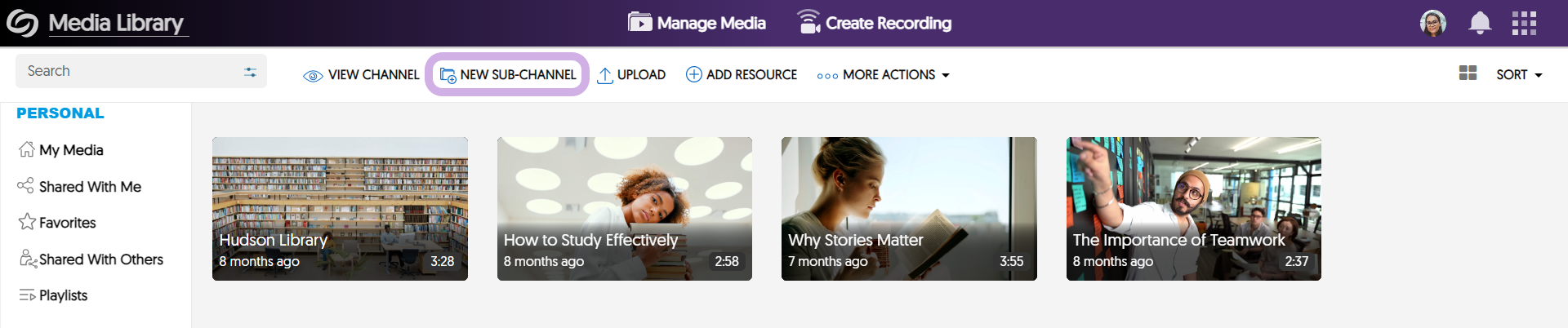Open Manage Media in top bar

pos(697,23)
